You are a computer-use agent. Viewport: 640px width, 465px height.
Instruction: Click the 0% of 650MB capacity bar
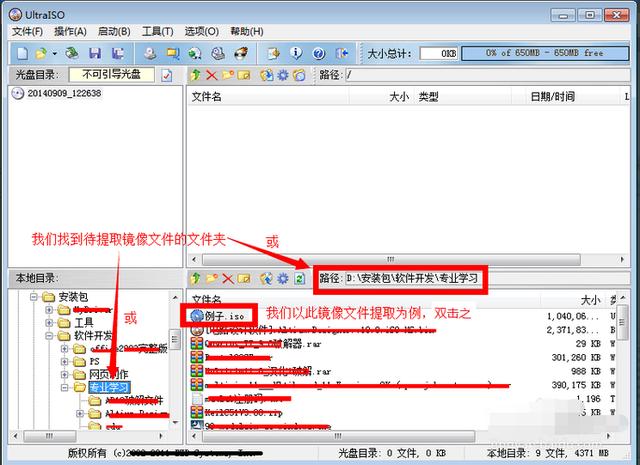tap(545, 53)
